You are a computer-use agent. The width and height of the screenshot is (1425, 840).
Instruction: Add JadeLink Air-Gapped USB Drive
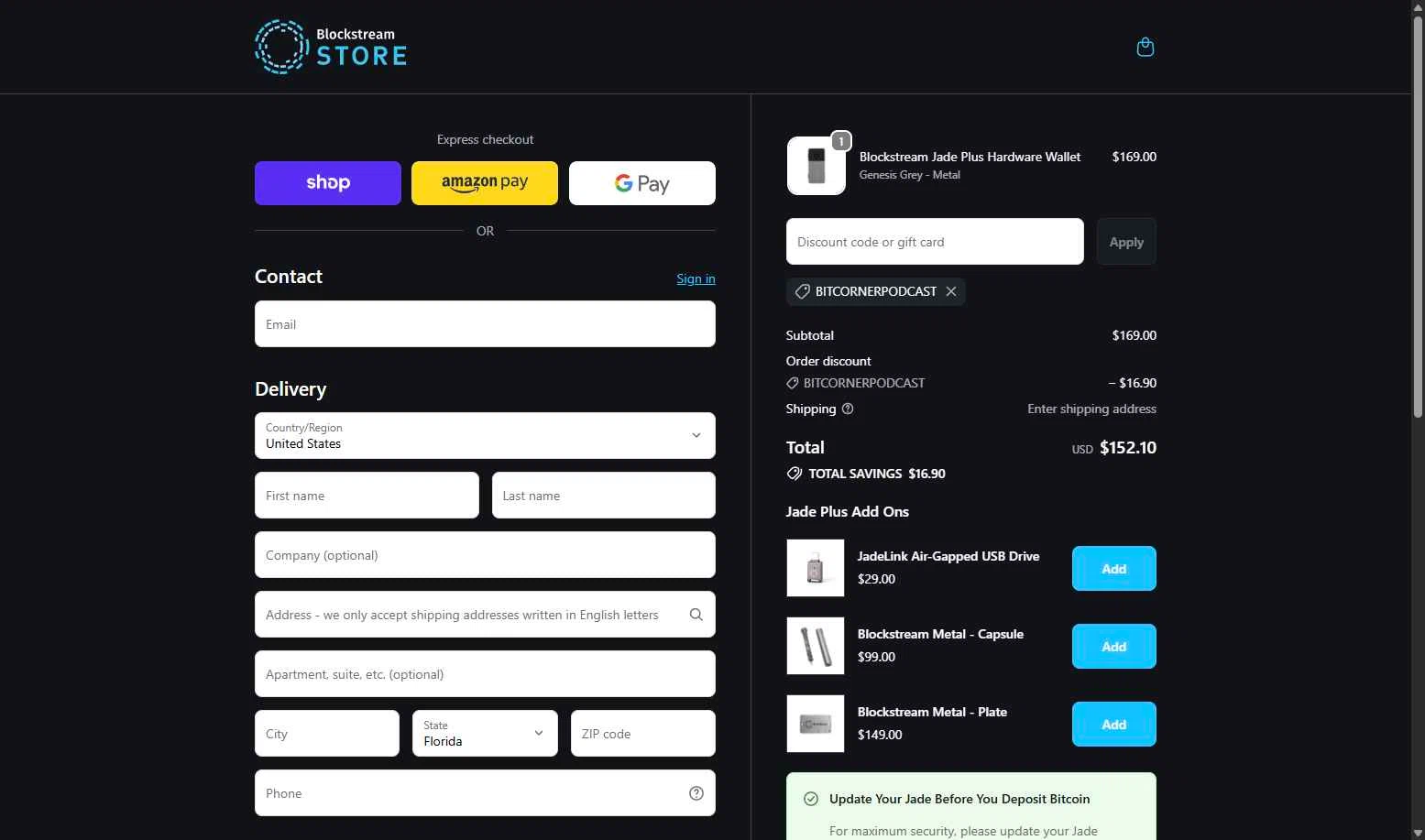pyautogui.click(x=1114, y=569)
